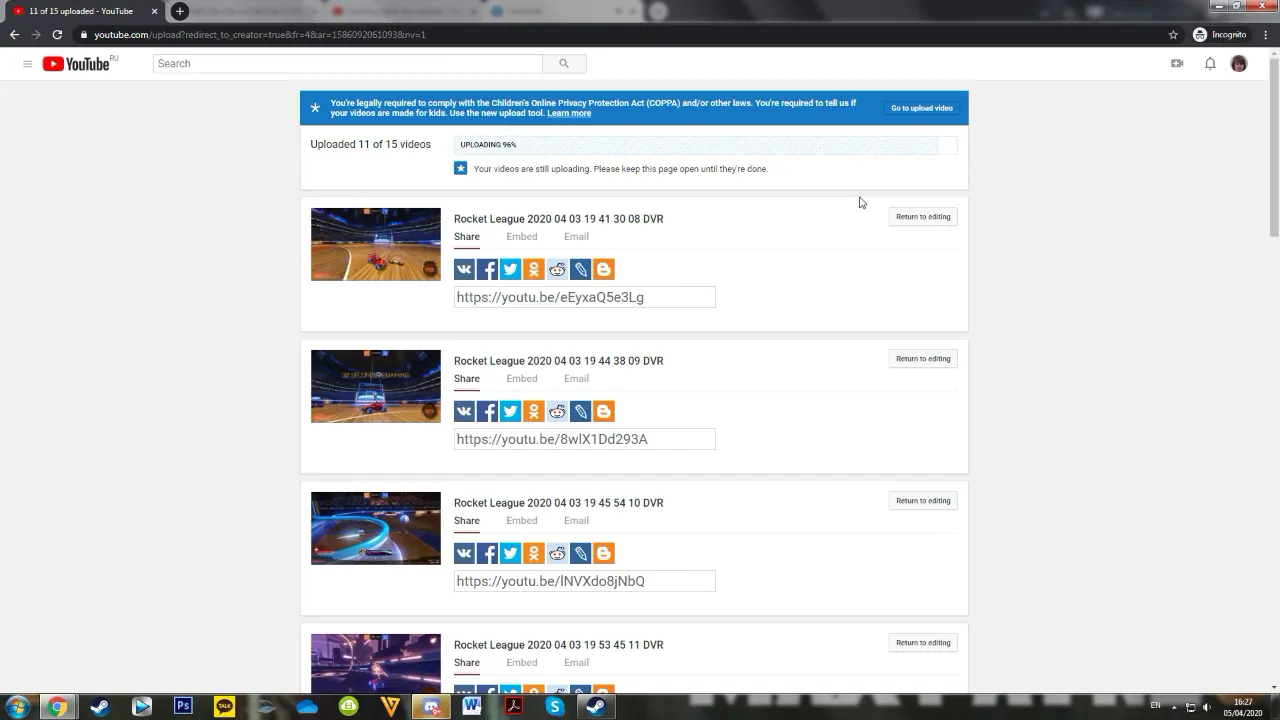
Task: Click Go to upload video button
Action: (922, 108)
